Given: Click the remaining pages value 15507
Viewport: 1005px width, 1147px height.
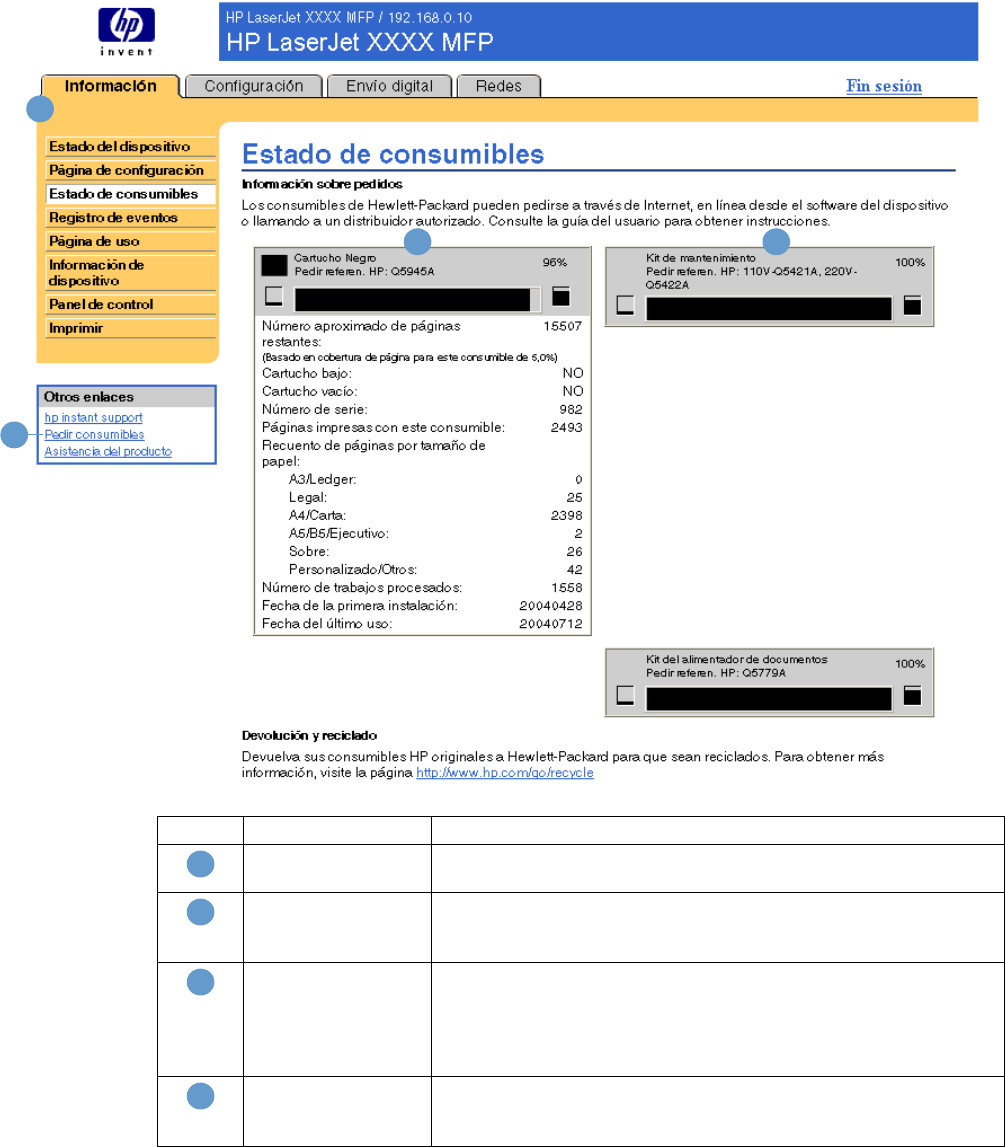Looking at the screenshot, I should click(x=562, y=326).
